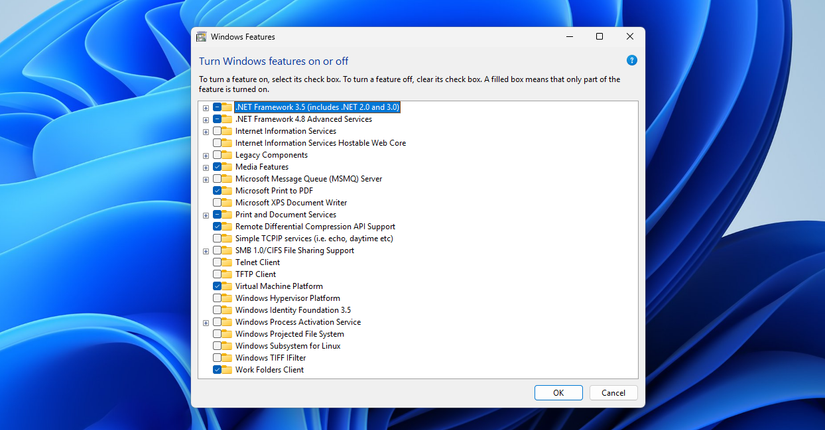Click the Windows Features title bar icon
The image size is (825, 430).
click(x=202, y=37)
